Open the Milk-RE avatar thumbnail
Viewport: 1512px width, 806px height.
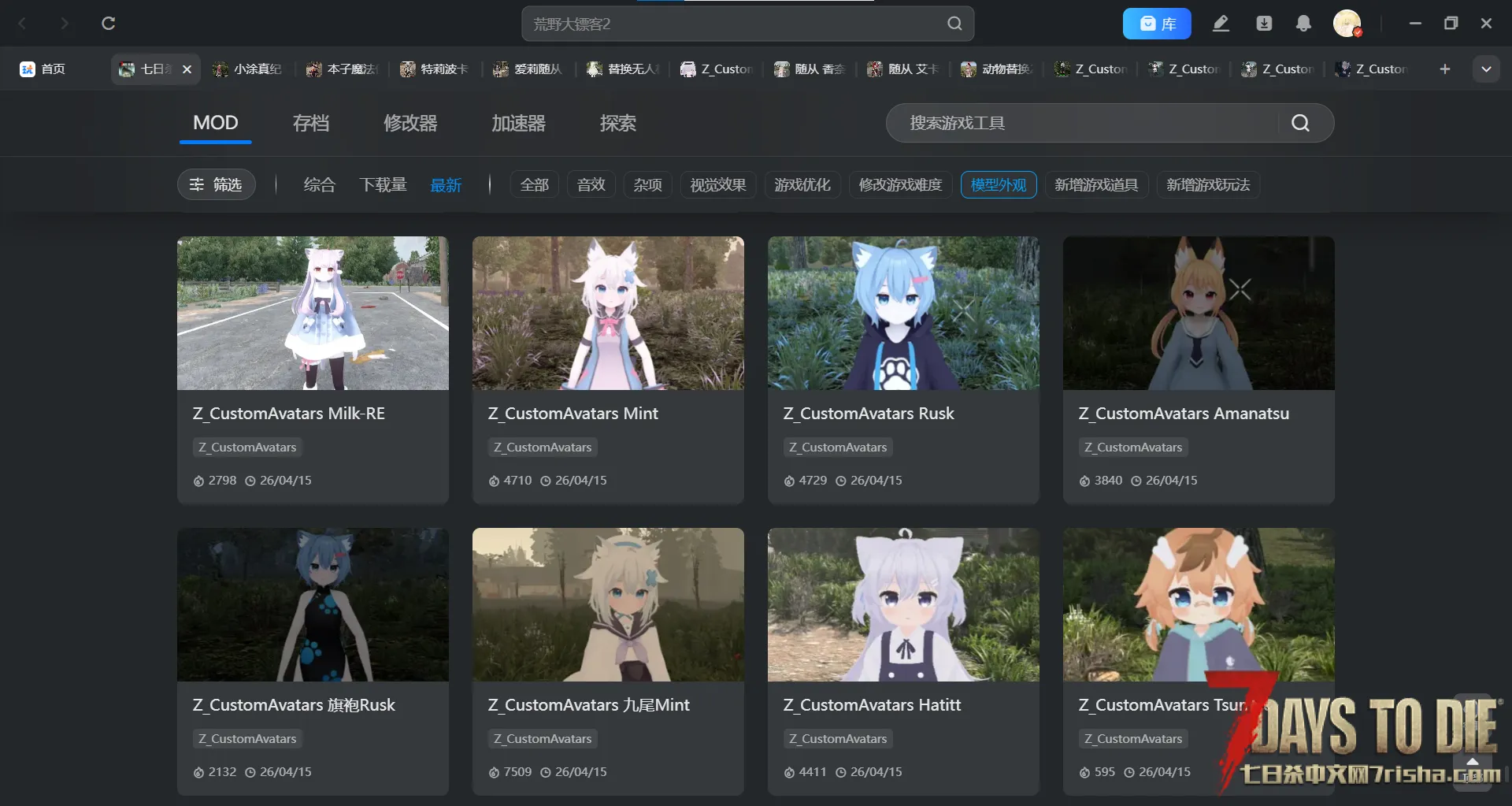[x=313, y=313]
